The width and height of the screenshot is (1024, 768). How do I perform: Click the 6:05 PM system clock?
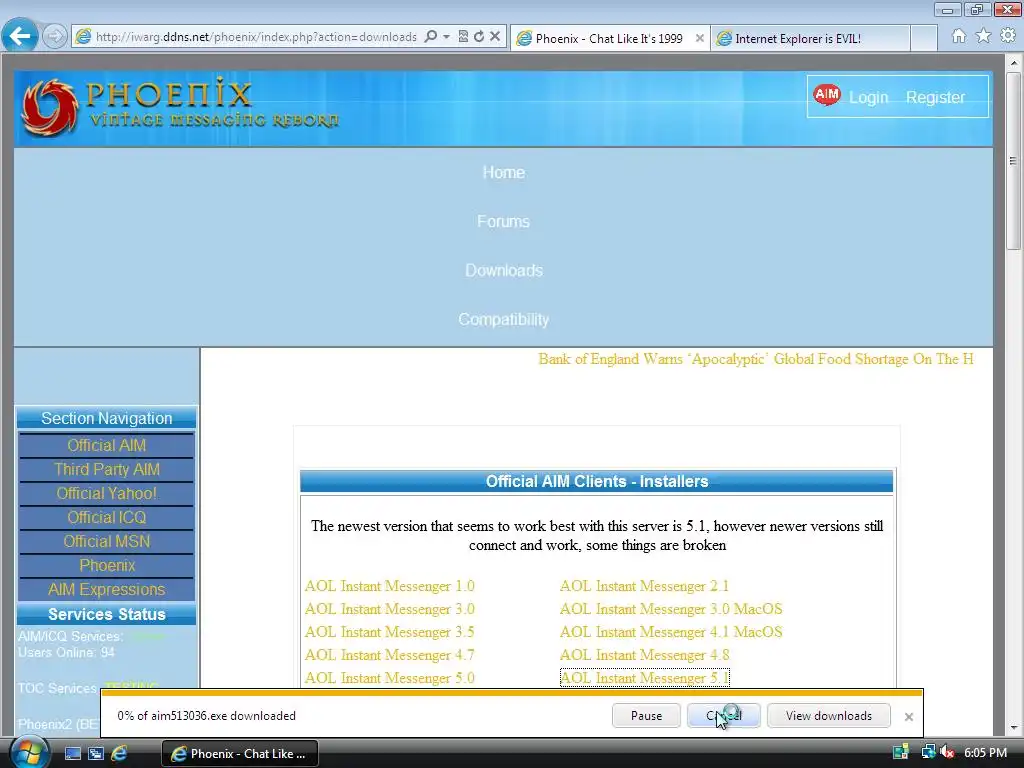tap(985, 753)
